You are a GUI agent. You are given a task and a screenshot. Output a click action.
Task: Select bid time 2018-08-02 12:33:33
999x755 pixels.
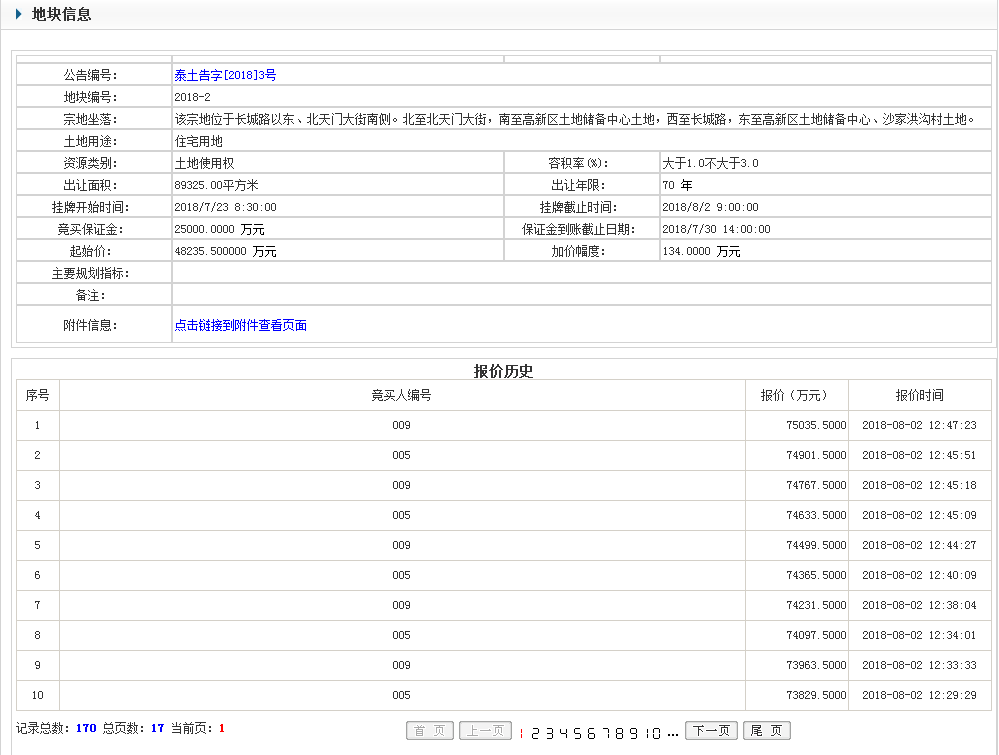point(919,665)
